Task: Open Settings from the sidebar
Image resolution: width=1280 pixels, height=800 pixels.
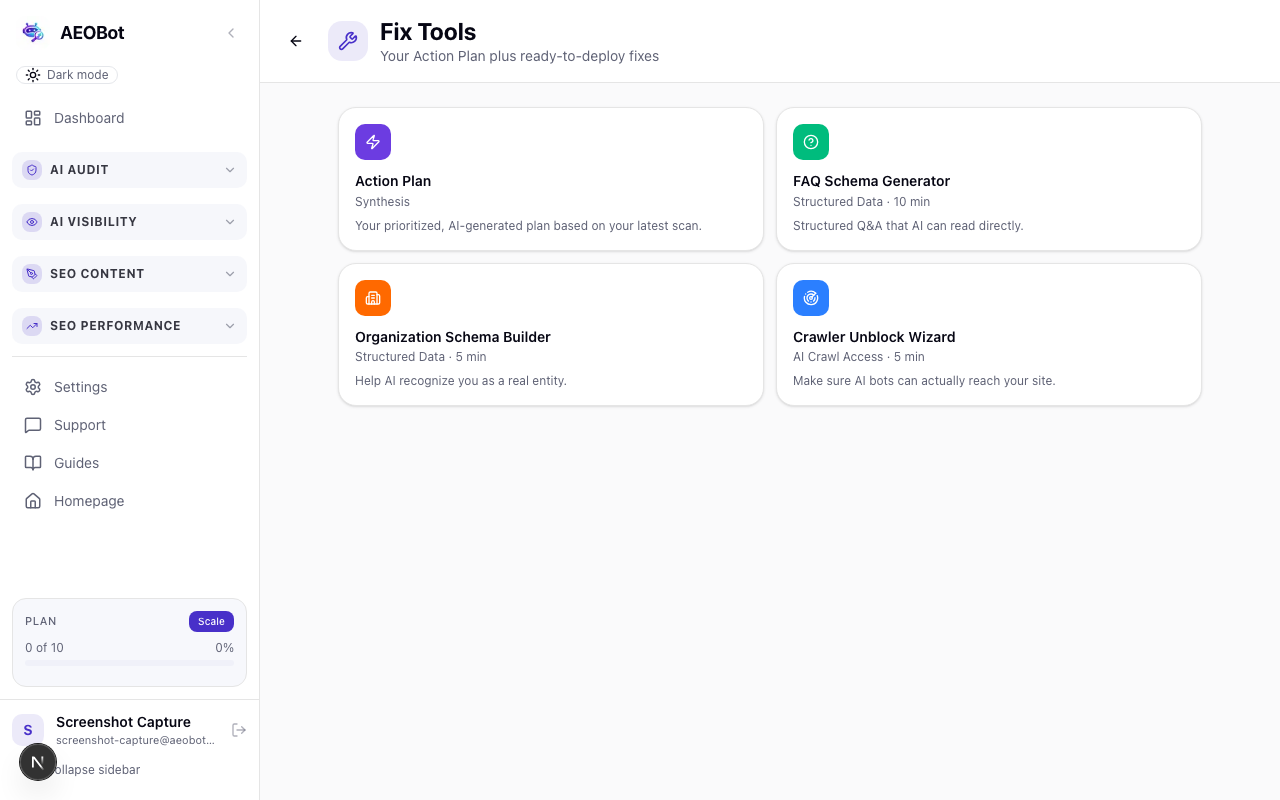Action: pos(129,387)
